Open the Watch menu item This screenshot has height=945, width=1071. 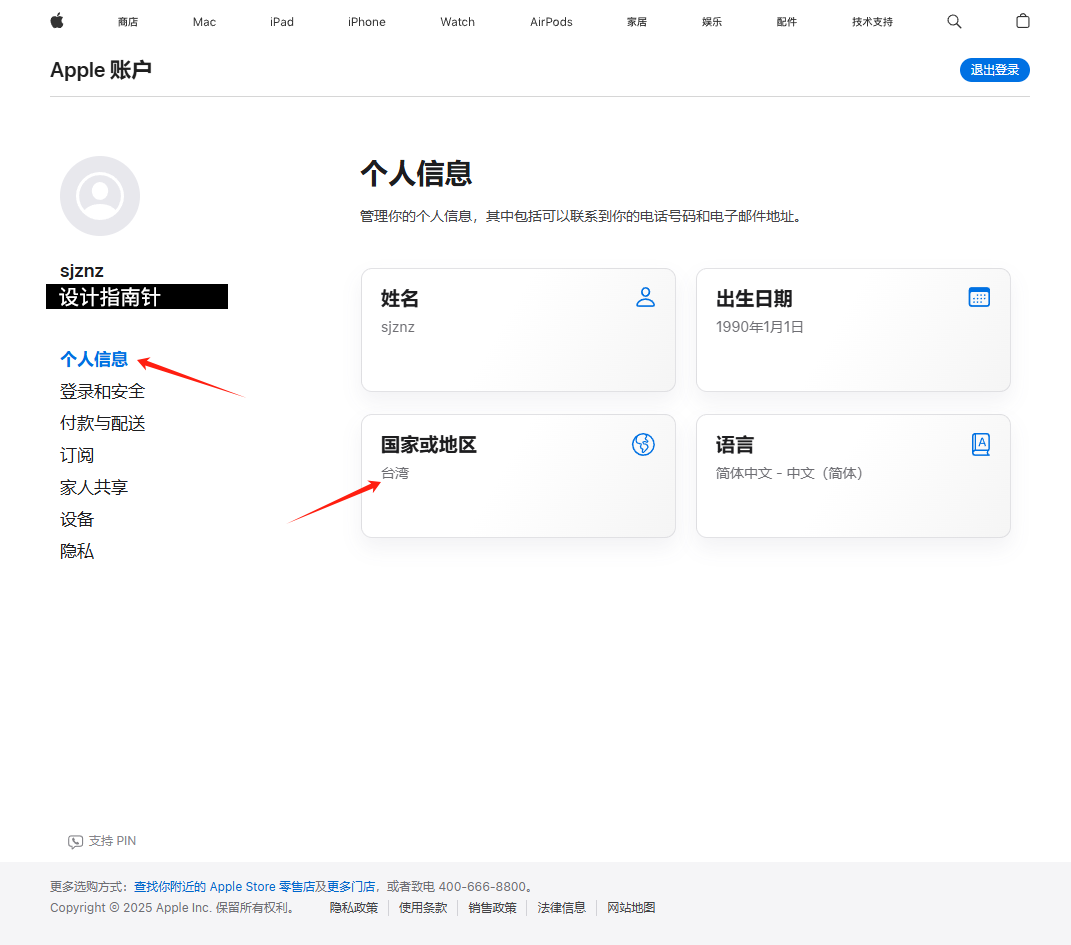coord(458,22)
